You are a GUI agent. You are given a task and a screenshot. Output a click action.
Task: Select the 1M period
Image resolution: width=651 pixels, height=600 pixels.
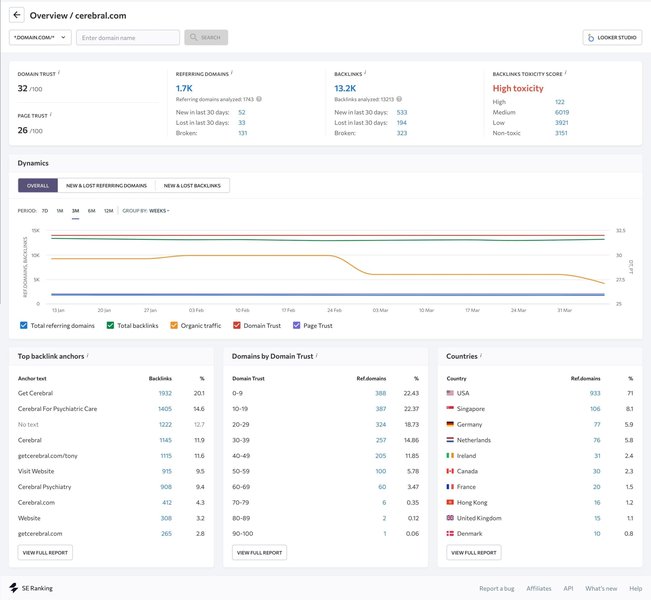coord(60,211)
